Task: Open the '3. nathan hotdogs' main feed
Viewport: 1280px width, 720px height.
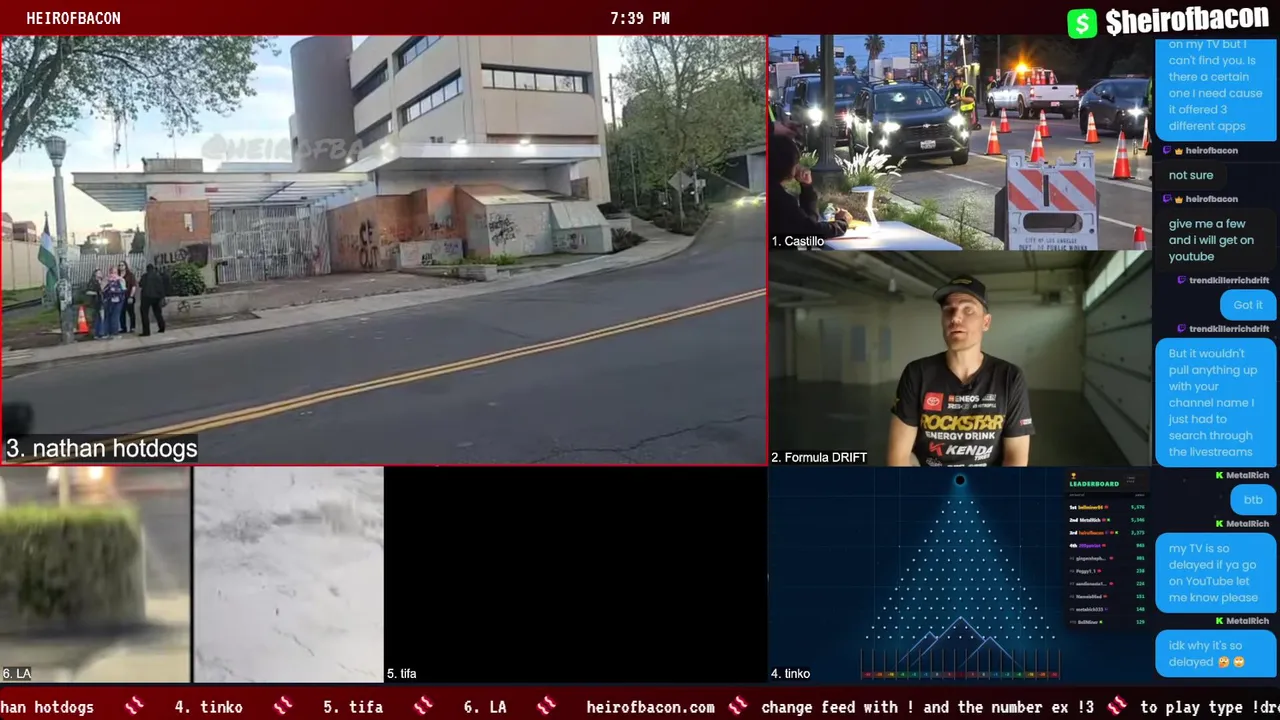Action: coord(383,250)
